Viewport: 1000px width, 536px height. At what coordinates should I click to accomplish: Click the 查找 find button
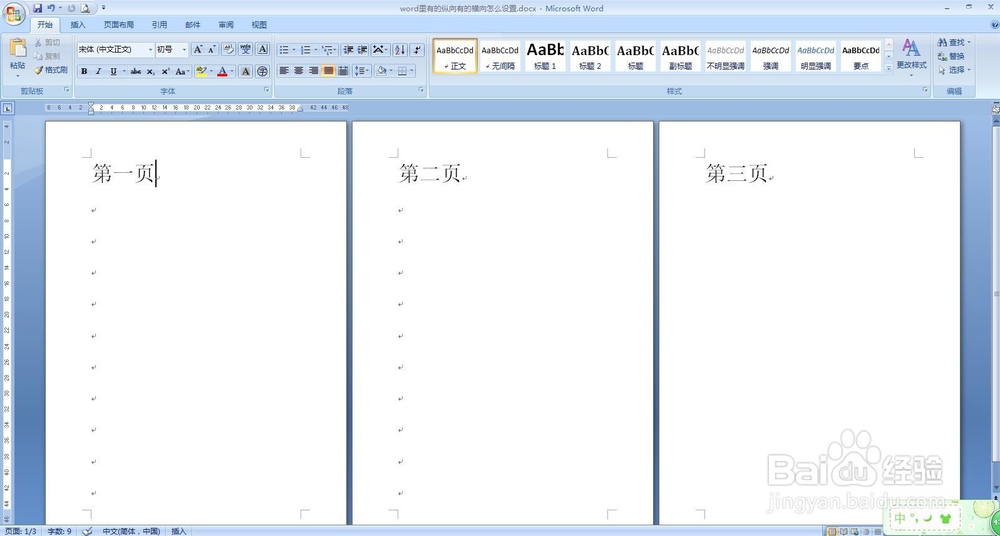(954, 42)
